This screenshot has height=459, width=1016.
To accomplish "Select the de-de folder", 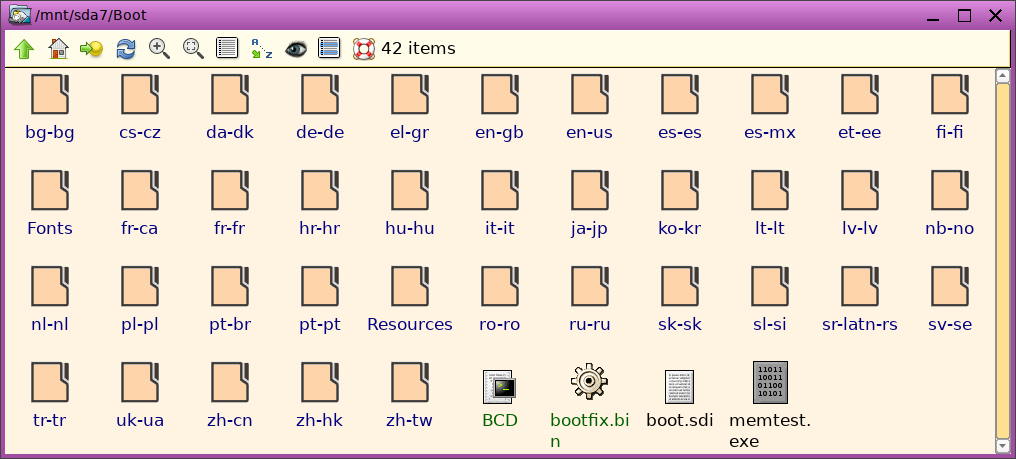I will coord(320,108).
